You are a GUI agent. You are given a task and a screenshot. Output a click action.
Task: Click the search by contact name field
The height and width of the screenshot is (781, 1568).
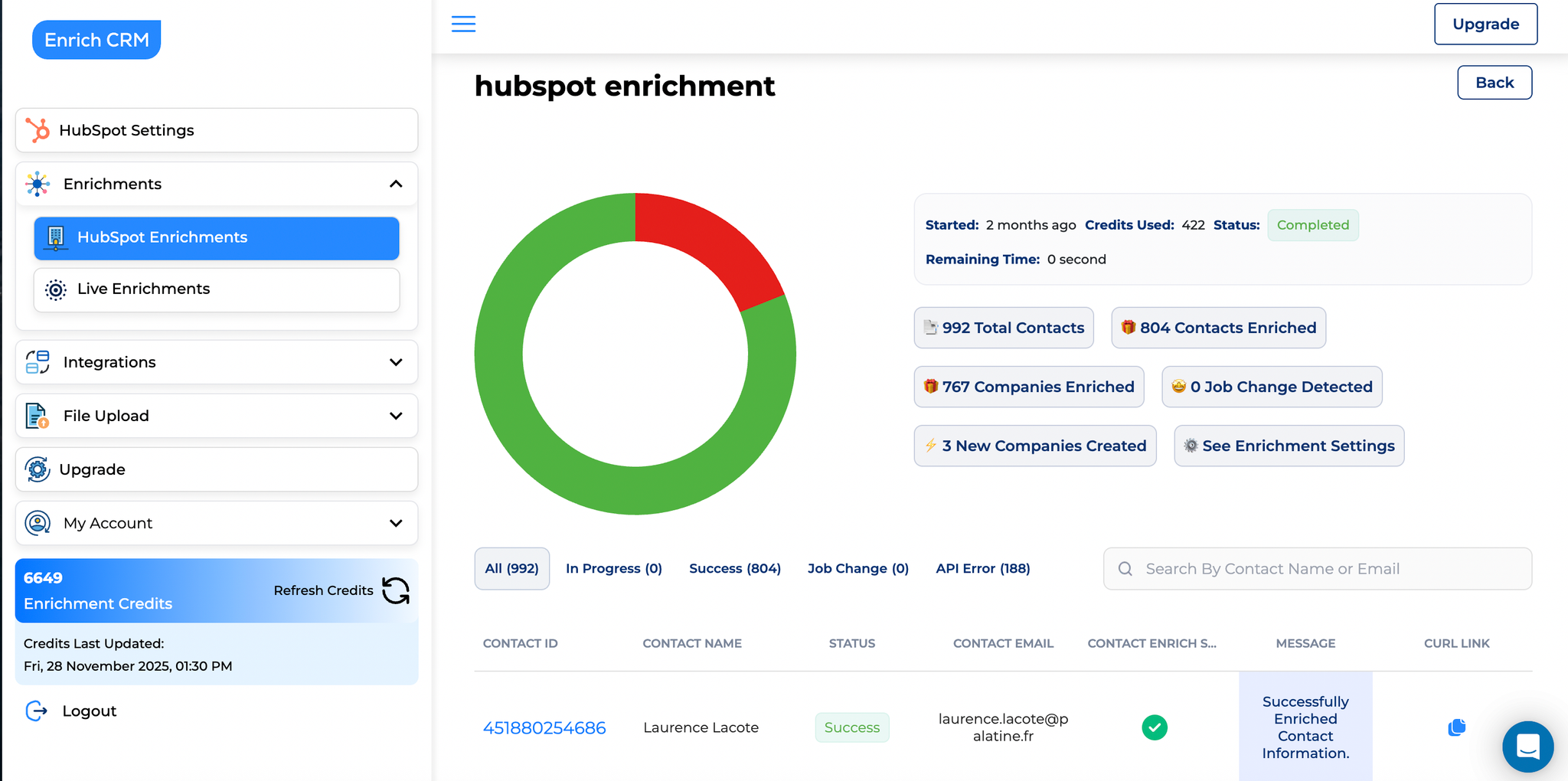point(1316,568)
